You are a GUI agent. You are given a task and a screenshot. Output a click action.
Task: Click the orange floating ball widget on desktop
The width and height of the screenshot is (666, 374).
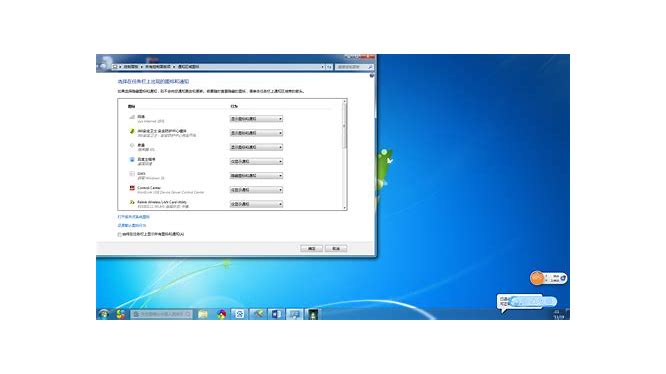coord(537,278)
